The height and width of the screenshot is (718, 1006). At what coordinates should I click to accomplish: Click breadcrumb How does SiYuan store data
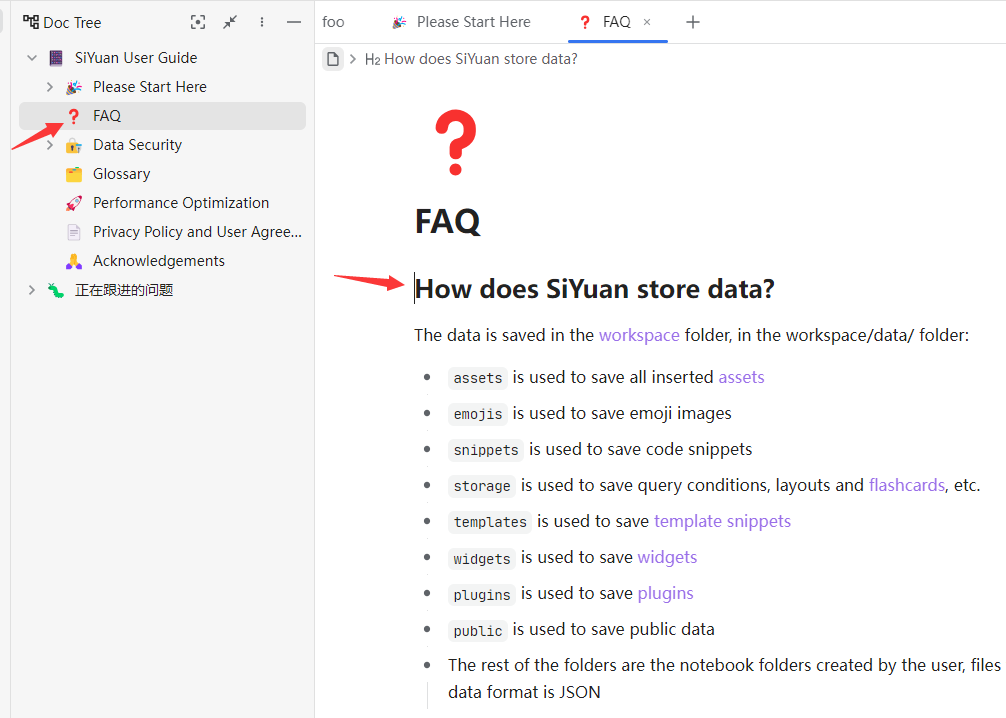click(471, 59)
